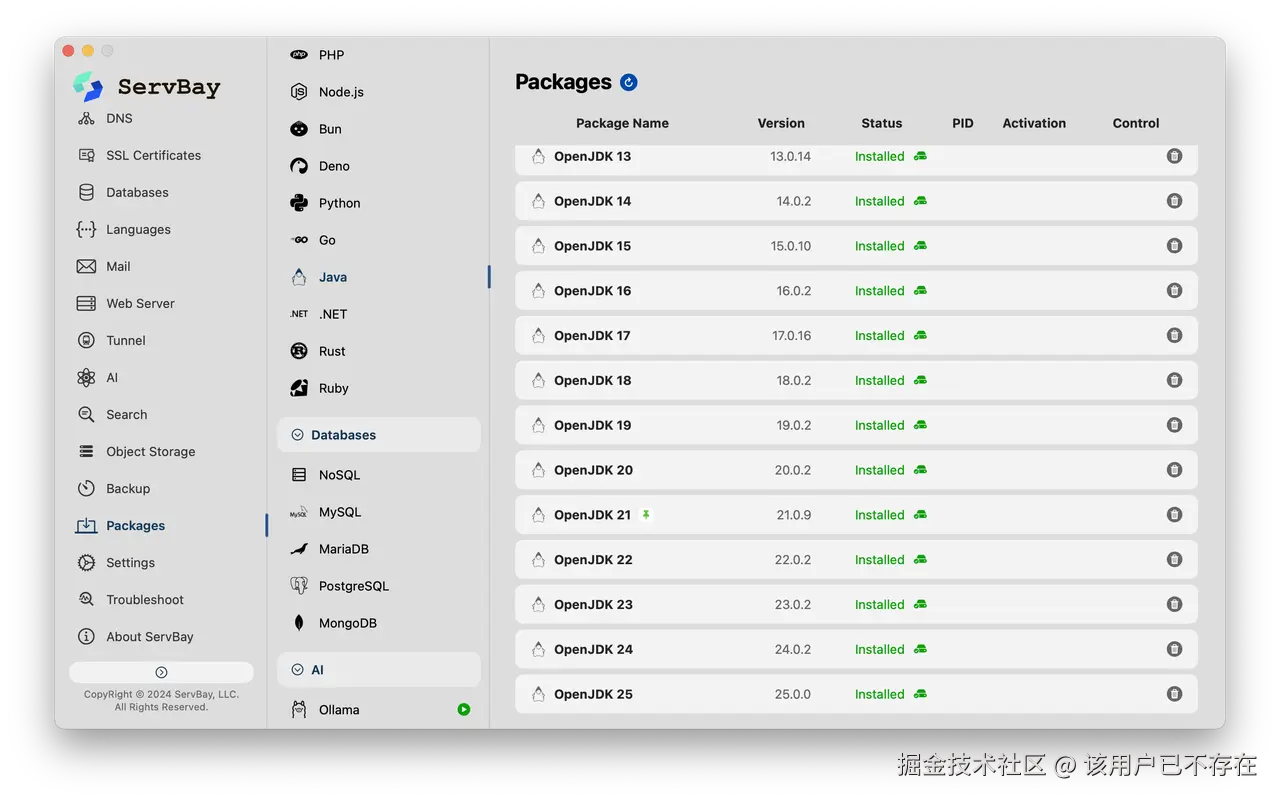Remove OpenJDK 21 using its trash icon
This screenshot has height=801, width=1280.
[x=1174, y=515]
